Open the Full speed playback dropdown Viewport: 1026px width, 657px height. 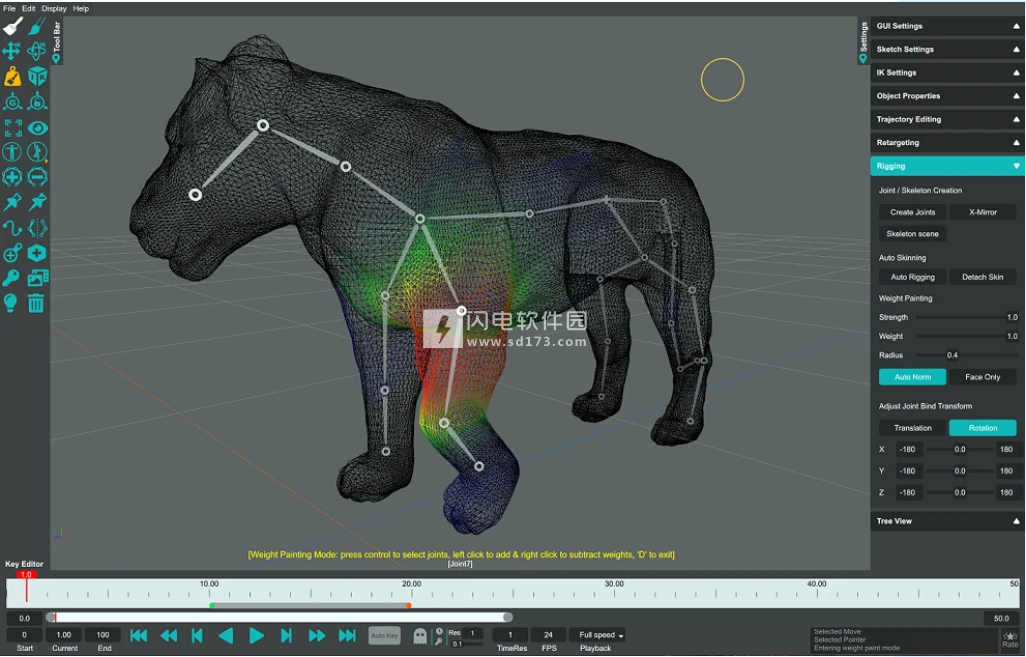pos(596,635)
